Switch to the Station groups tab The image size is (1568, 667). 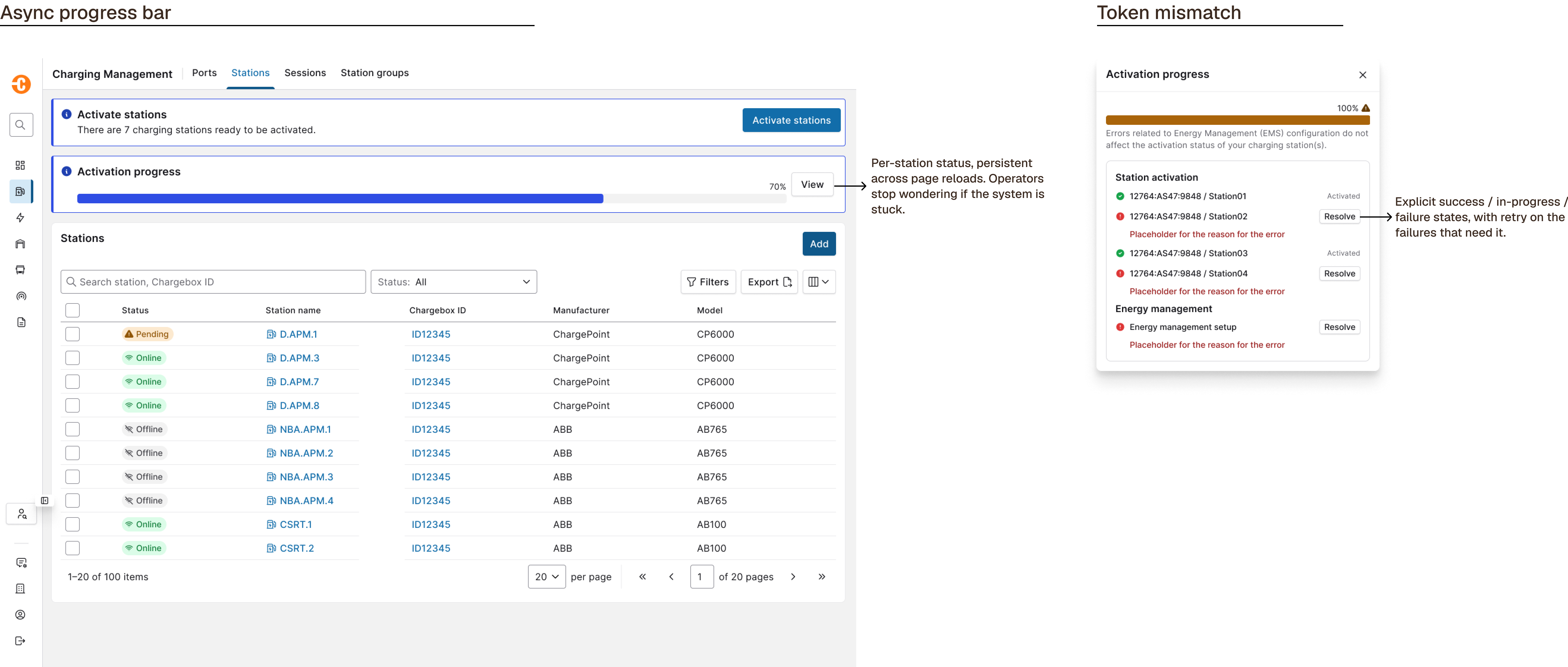pyautogui.click(x=374, y=73)
